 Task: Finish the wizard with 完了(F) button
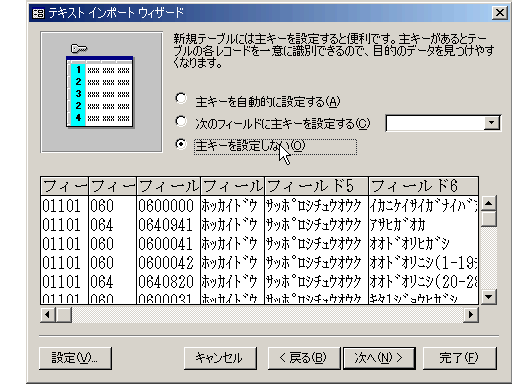460,358
